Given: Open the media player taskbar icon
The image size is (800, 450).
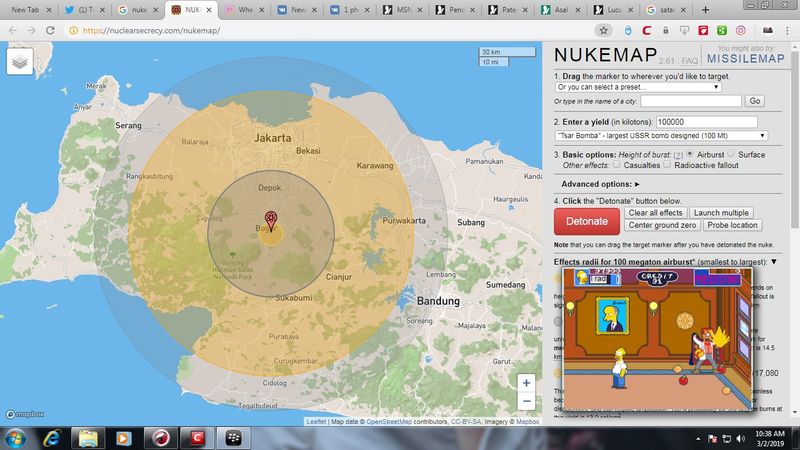Looking at the screenshot, I should click(123, 438).
